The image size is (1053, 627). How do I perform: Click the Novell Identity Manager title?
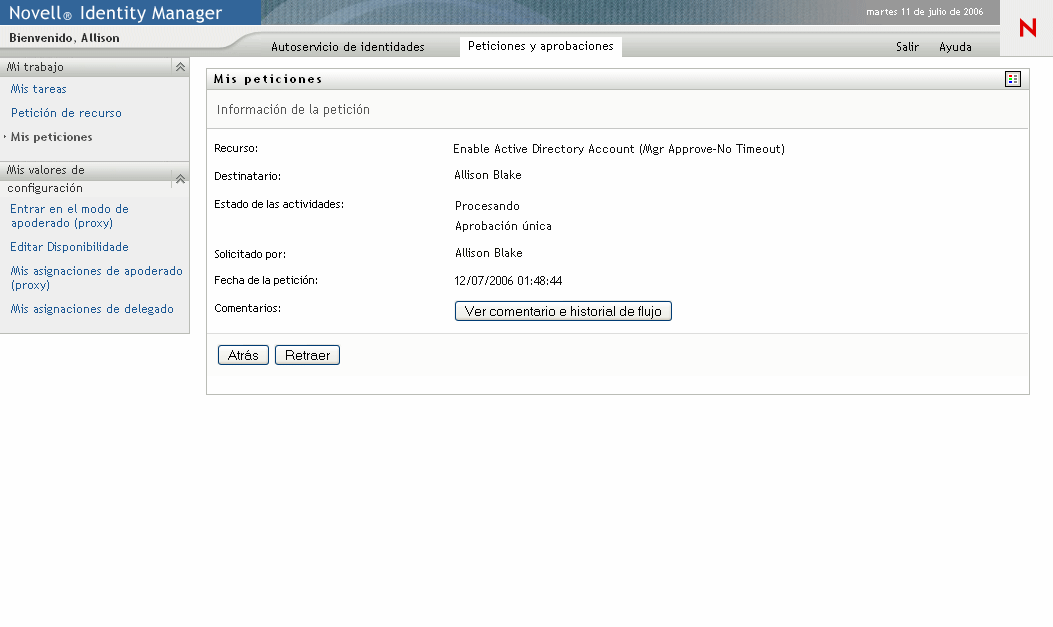coord(115,13)
